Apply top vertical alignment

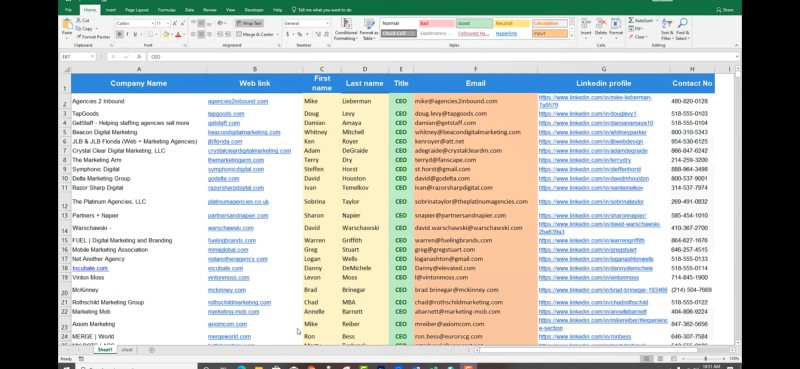[x=193, y=23]
